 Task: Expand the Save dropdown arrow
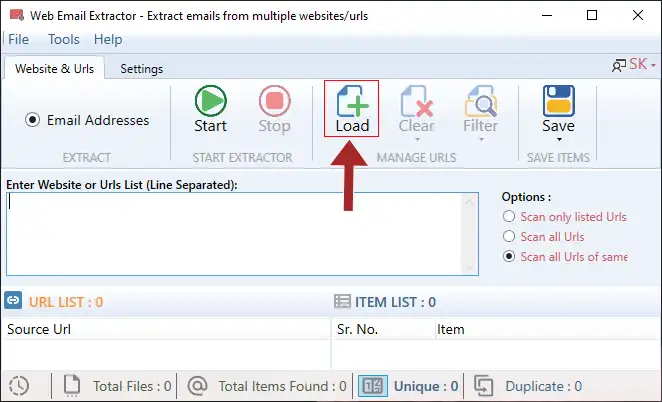point(559,139)
